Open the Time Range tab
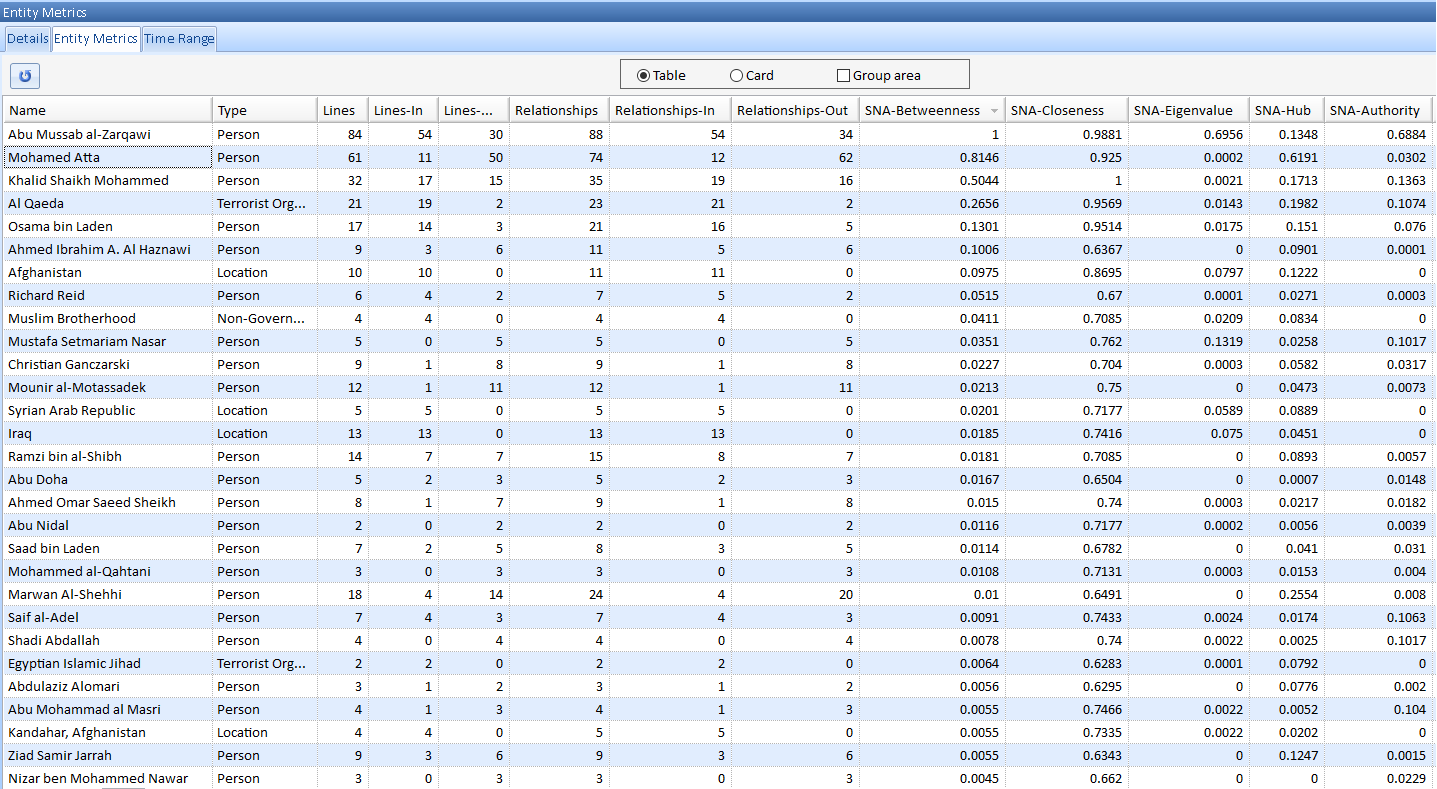The image size is (1437, 789). pyautogui.click(x=178, y=38)
